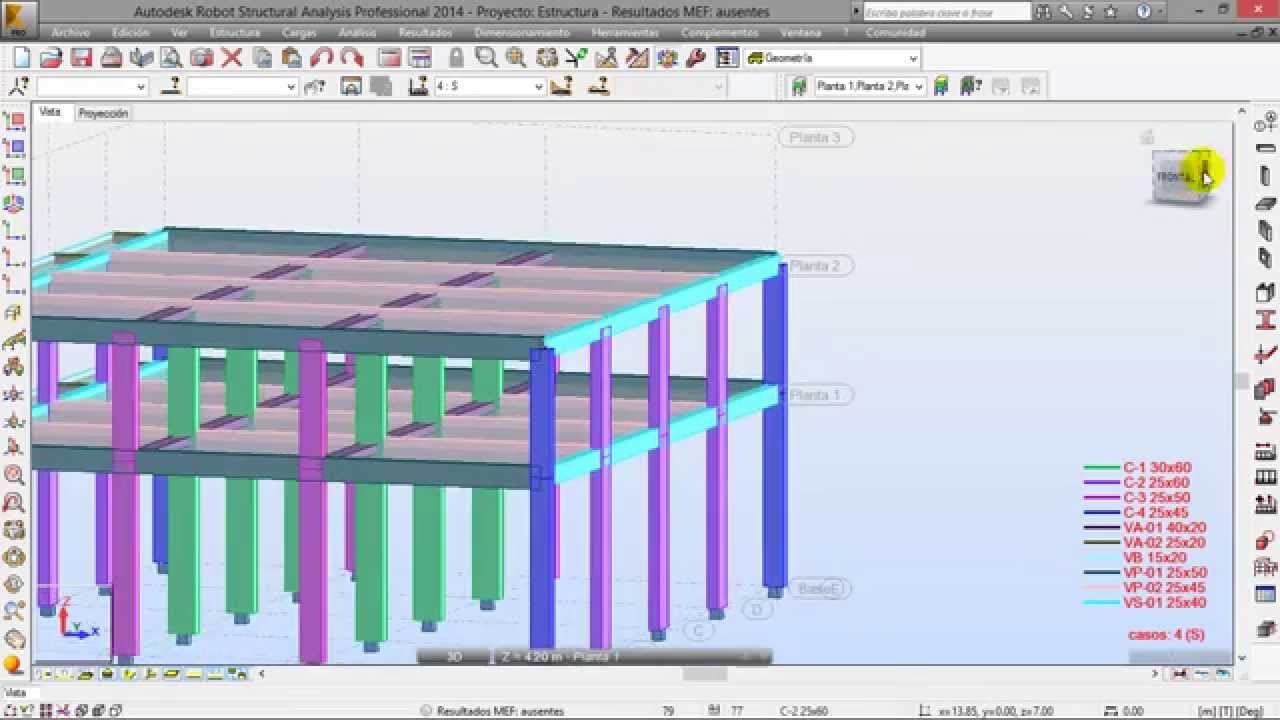Click the Planta 2 level label
Screen dimensions: 1280x720
(815, 266)
